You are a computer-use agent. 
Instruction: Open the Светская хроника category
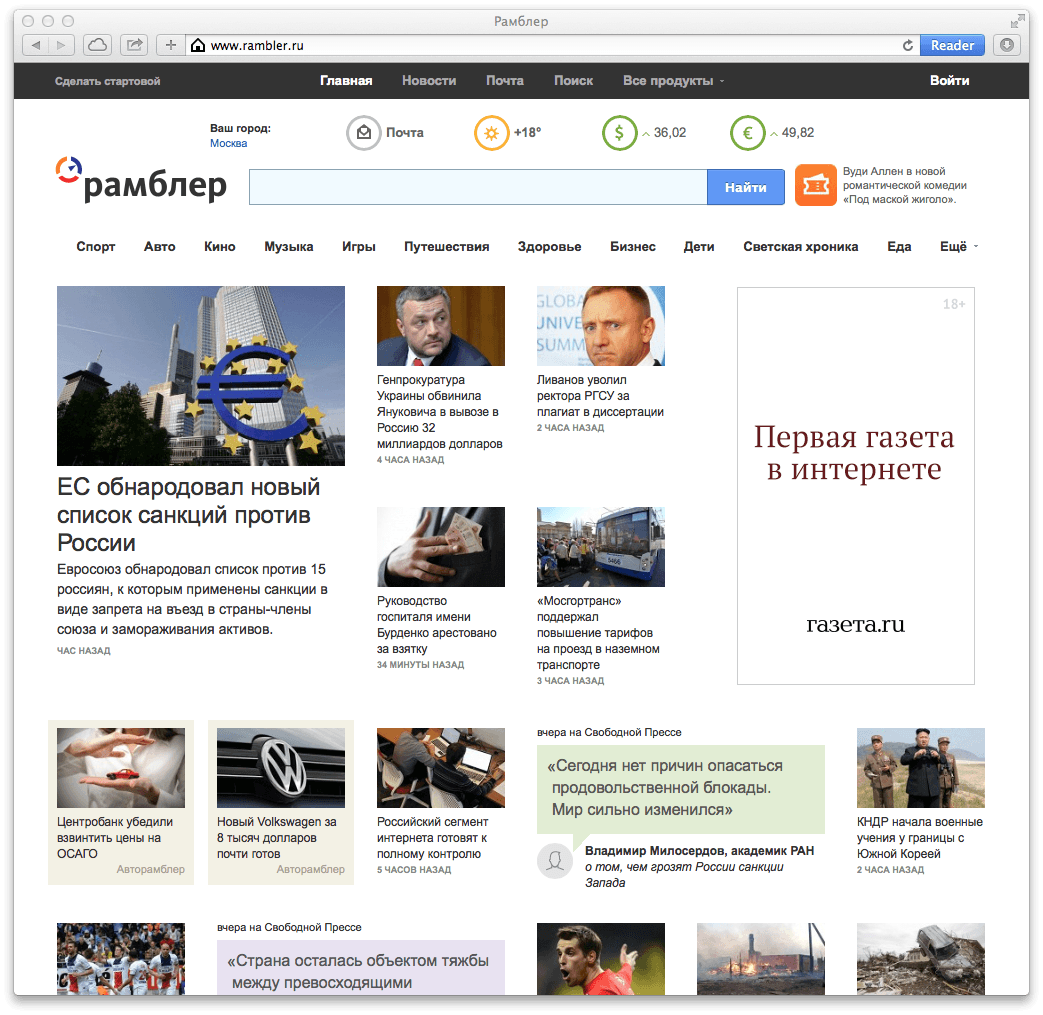pyautogui.click(x=801, y=247)
